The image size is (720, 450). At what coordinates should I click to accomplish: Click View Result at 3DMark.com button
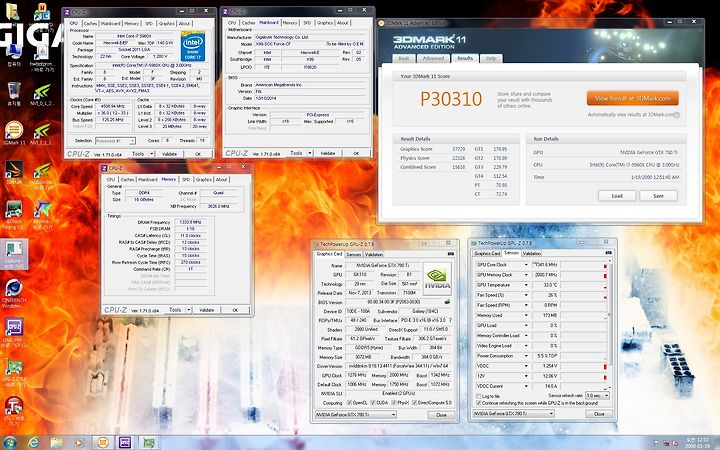pyautogui.click(x=632, y=98)
